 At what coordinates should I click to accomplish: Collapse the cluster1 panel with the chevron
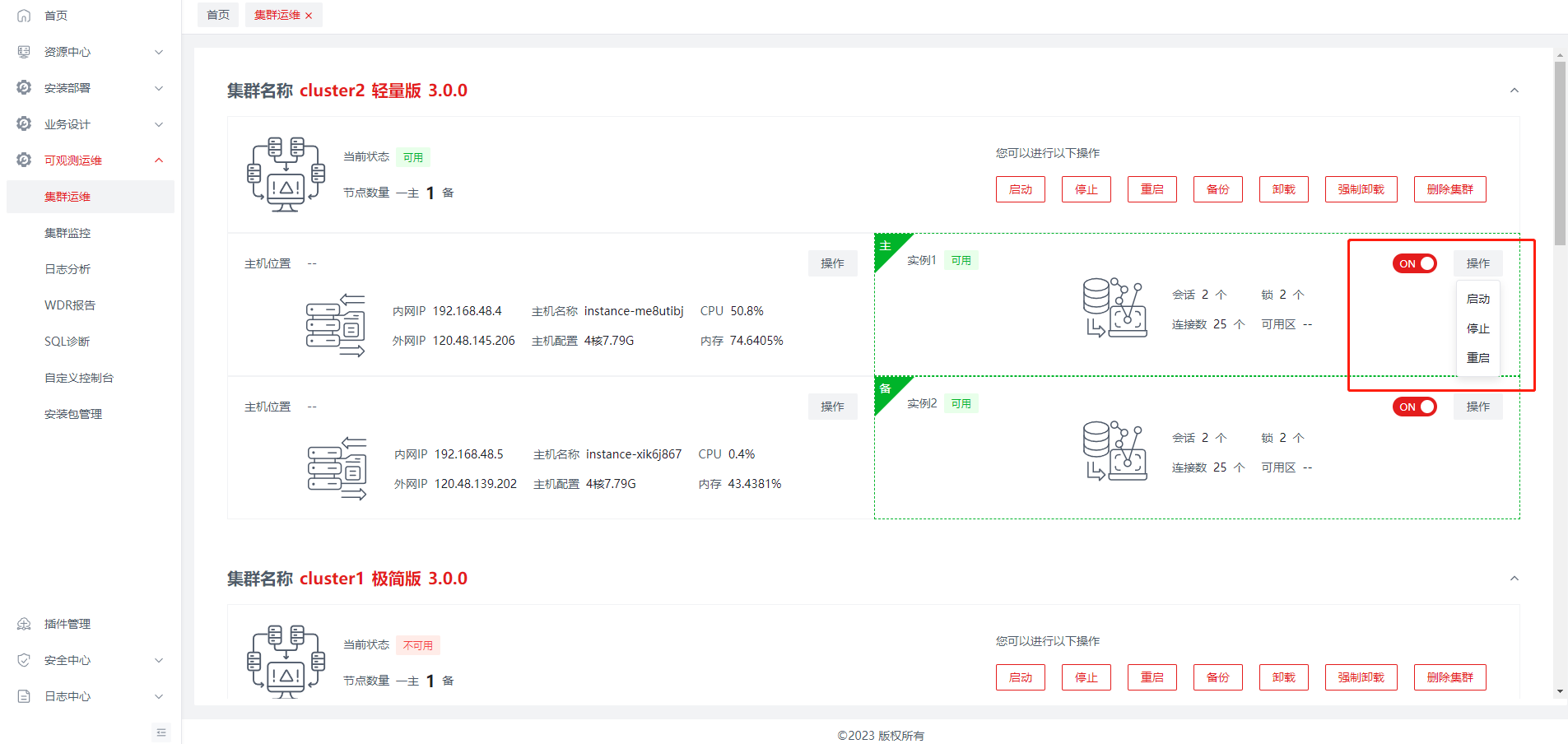[1514, 579]
